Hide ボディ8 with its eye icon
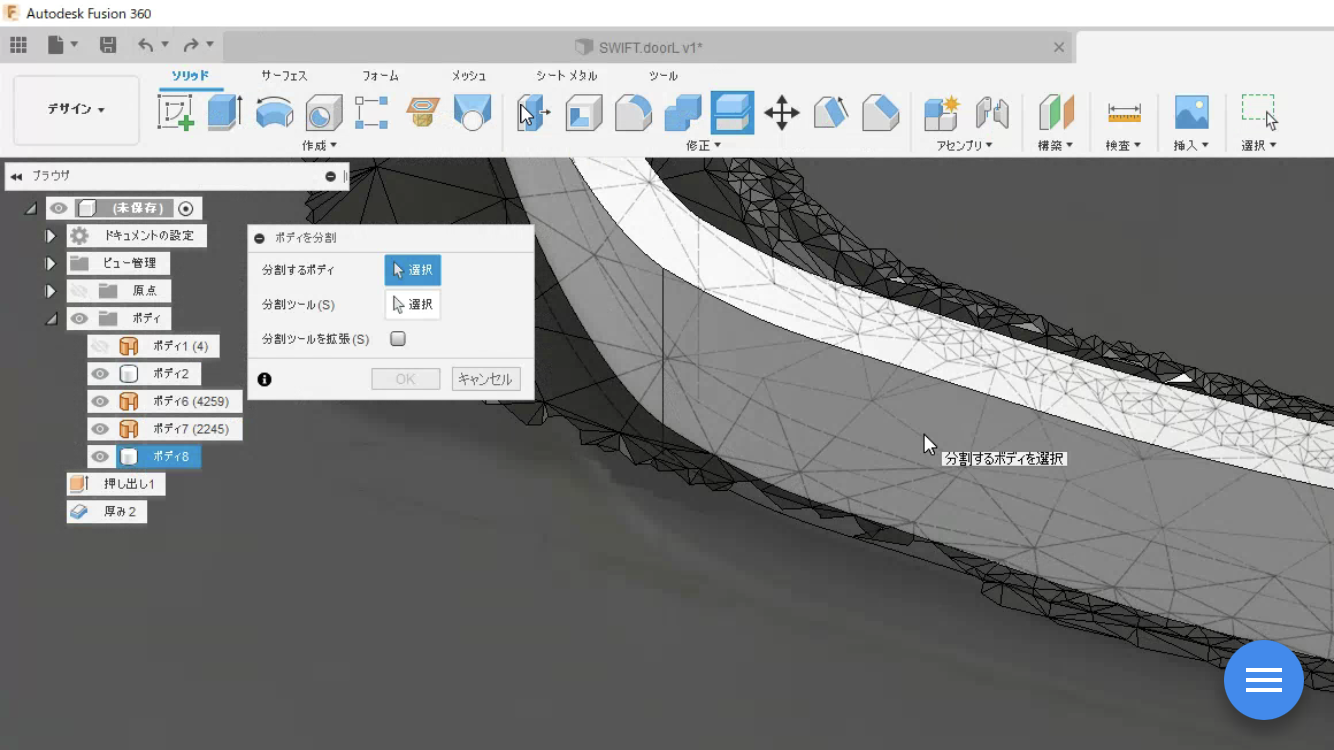The height and width of the screenshot is (750, 1334). click(100, 457)
